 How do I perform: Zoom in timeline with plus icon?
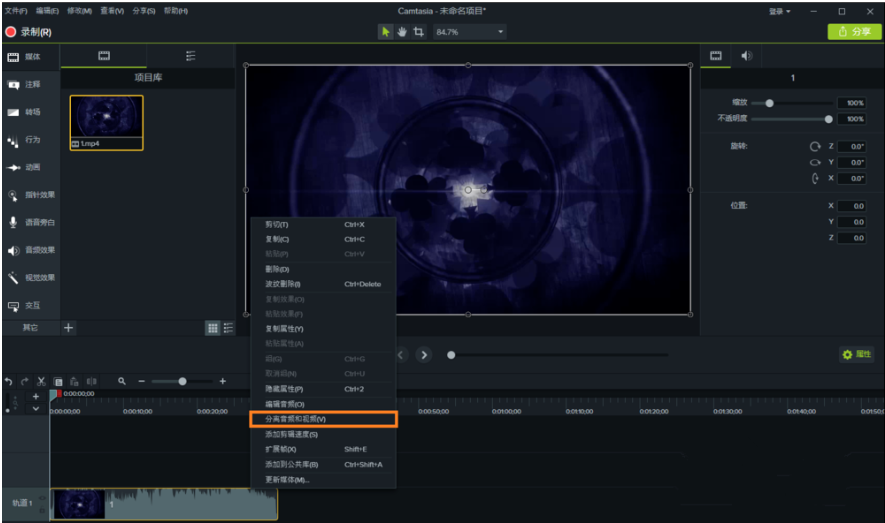[223, 381]
